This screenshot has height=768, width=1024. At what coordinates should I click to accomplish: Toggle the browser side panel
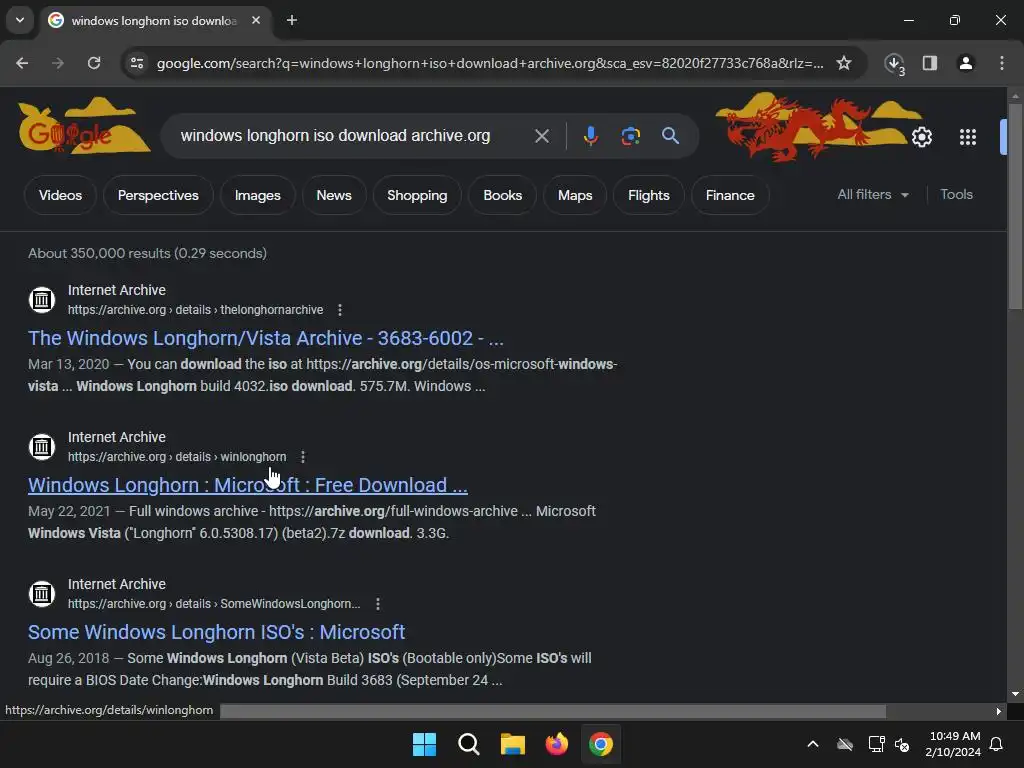930,63
